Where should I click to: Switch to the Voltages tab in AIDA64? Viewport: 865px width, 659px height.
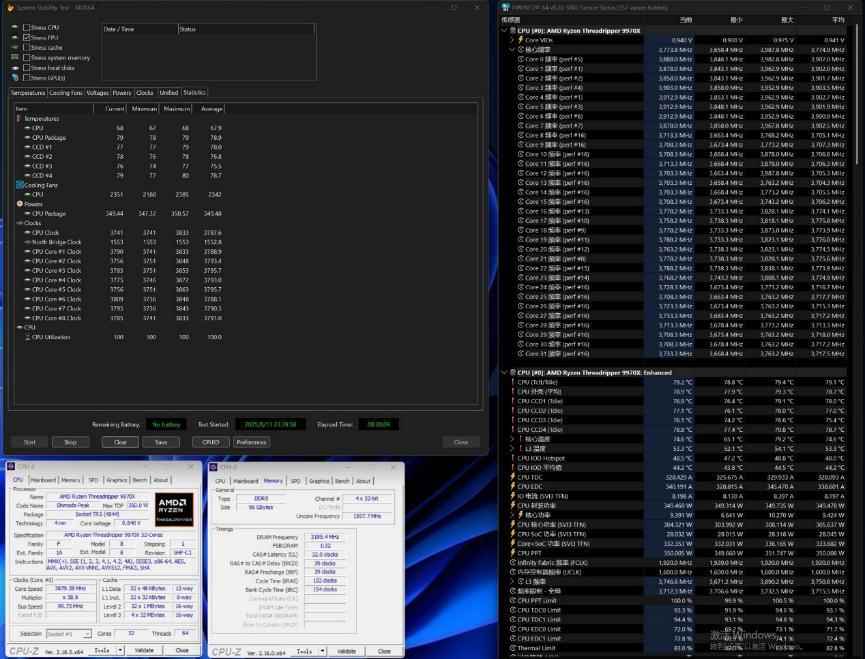click(x=97, y=92)
